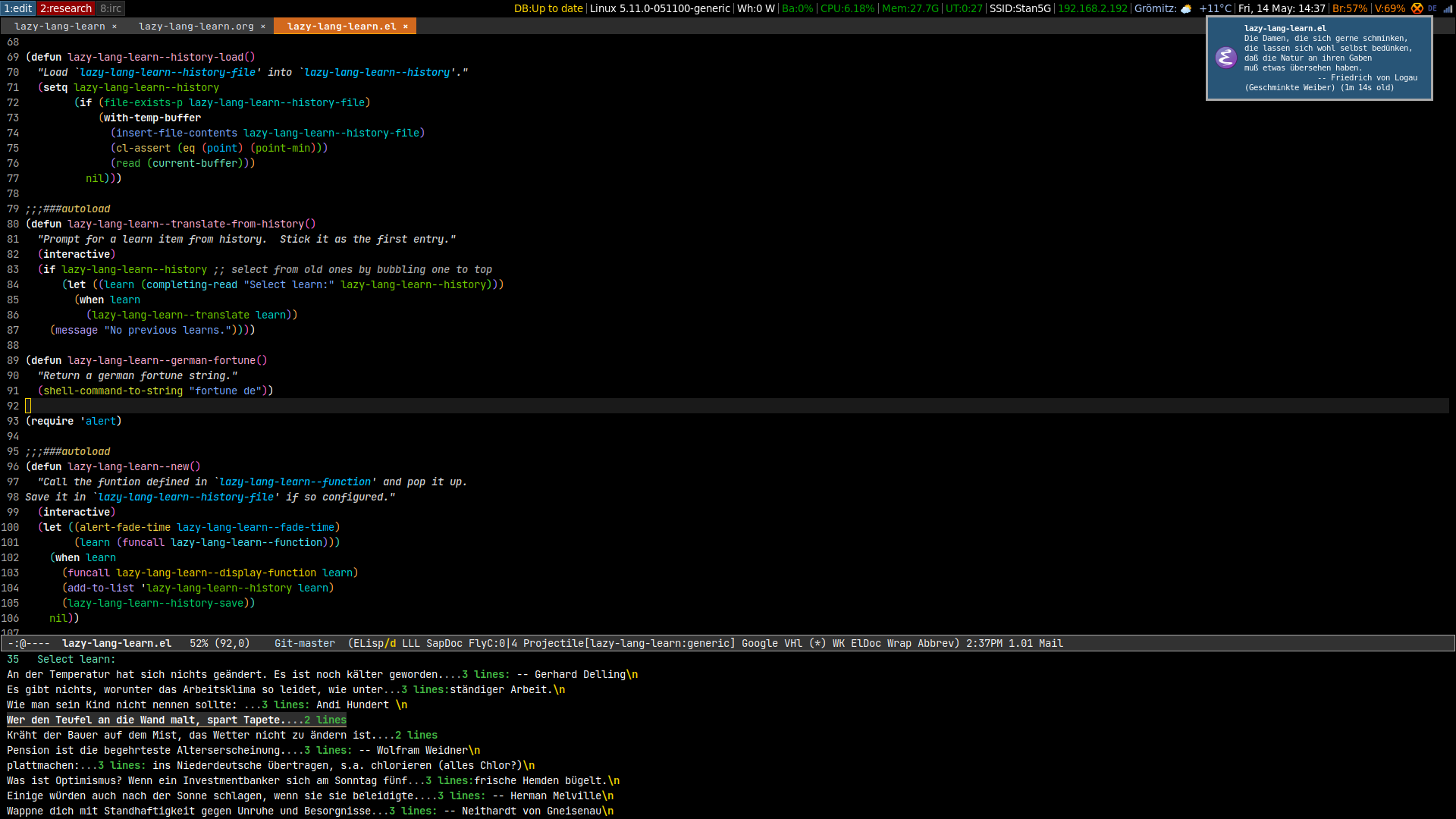Switch to the lazy-lang-learn.org tab

pos(196,27)
